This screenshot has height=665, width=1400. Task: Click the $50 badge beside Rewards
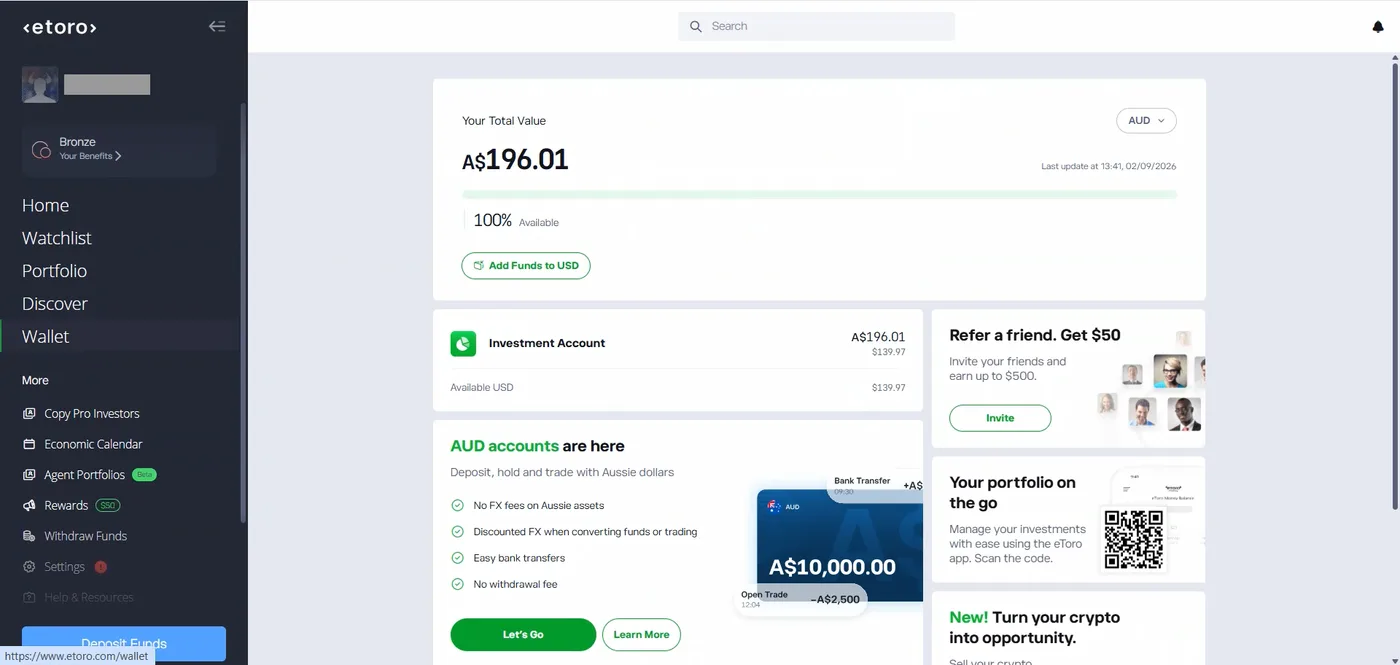point(108,506)
